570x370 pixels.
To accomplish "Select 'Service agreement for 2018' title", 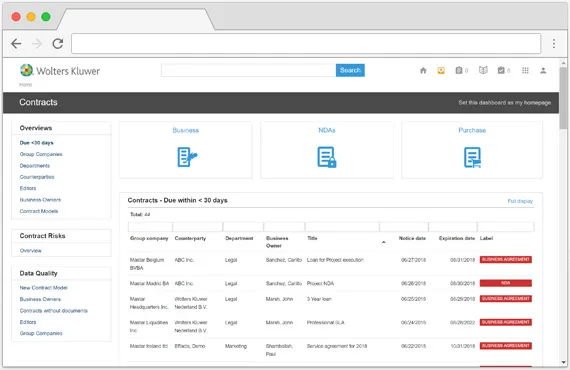I will (x=337, y=346).
